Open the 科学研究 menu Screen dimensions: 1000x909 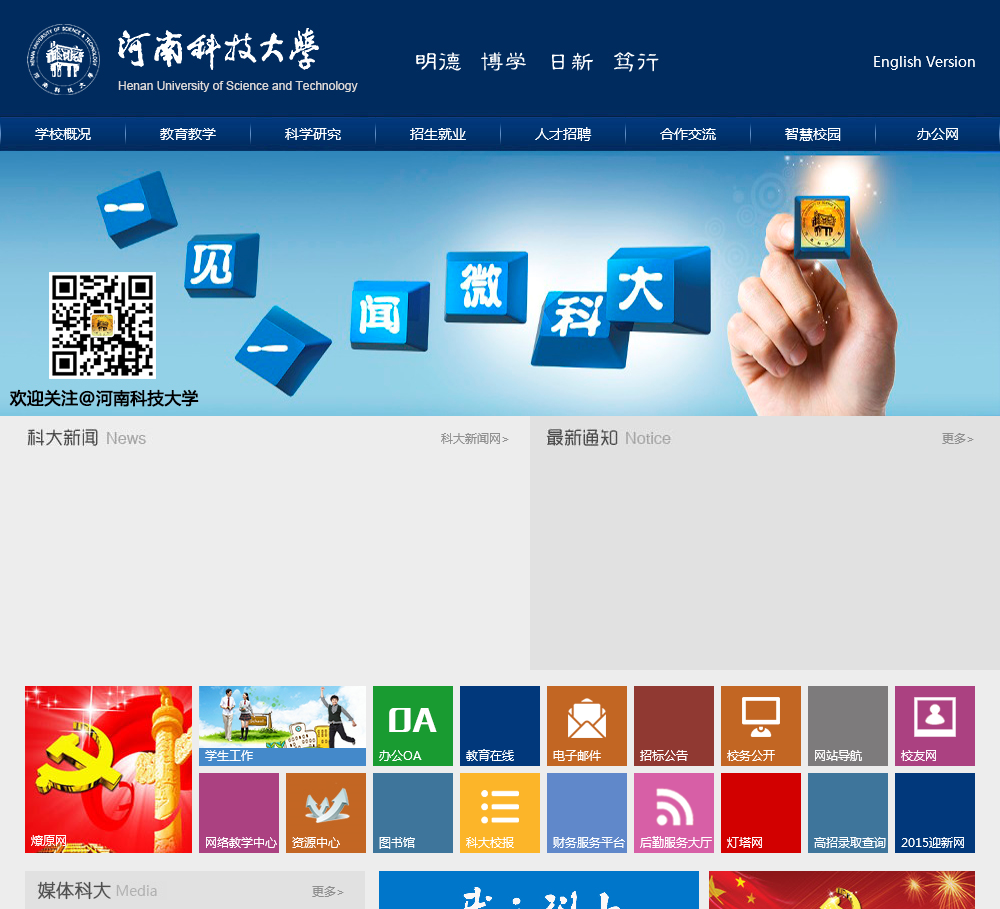click(312, 134)
